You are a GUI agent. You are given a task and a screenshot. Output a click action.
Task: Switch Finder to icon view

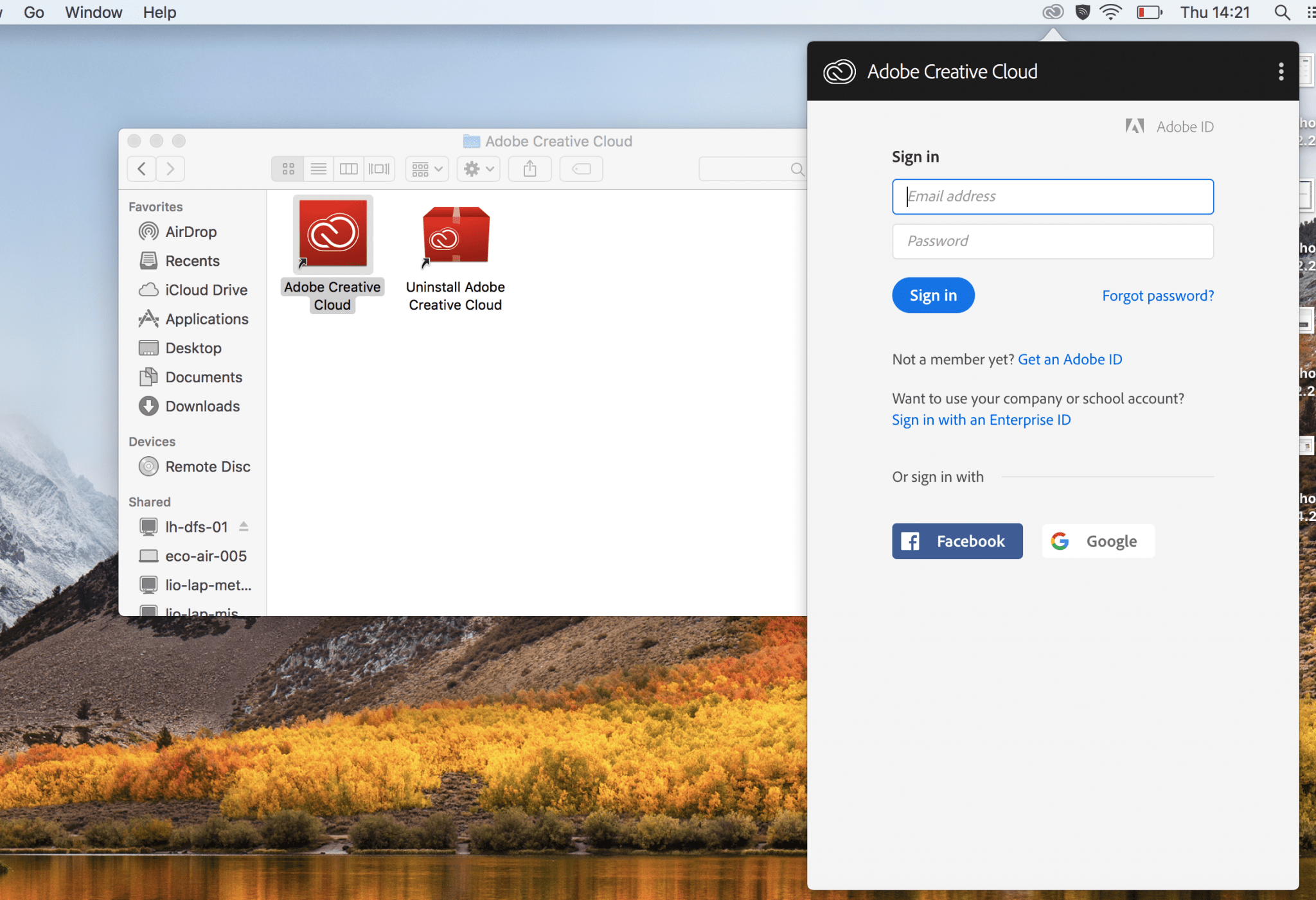pos(288,169)
